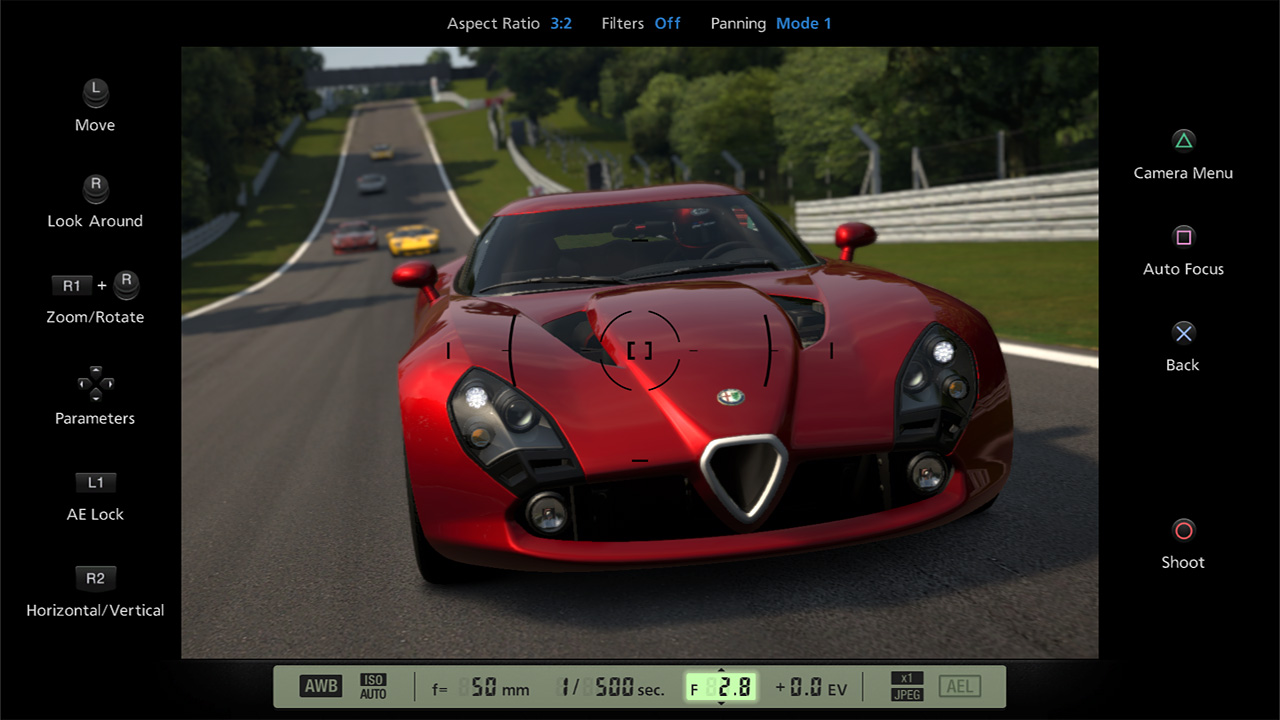The image size is (1280, 720).
Task: Change the Panning Mode 1 setting
Action: pos(803,23)
